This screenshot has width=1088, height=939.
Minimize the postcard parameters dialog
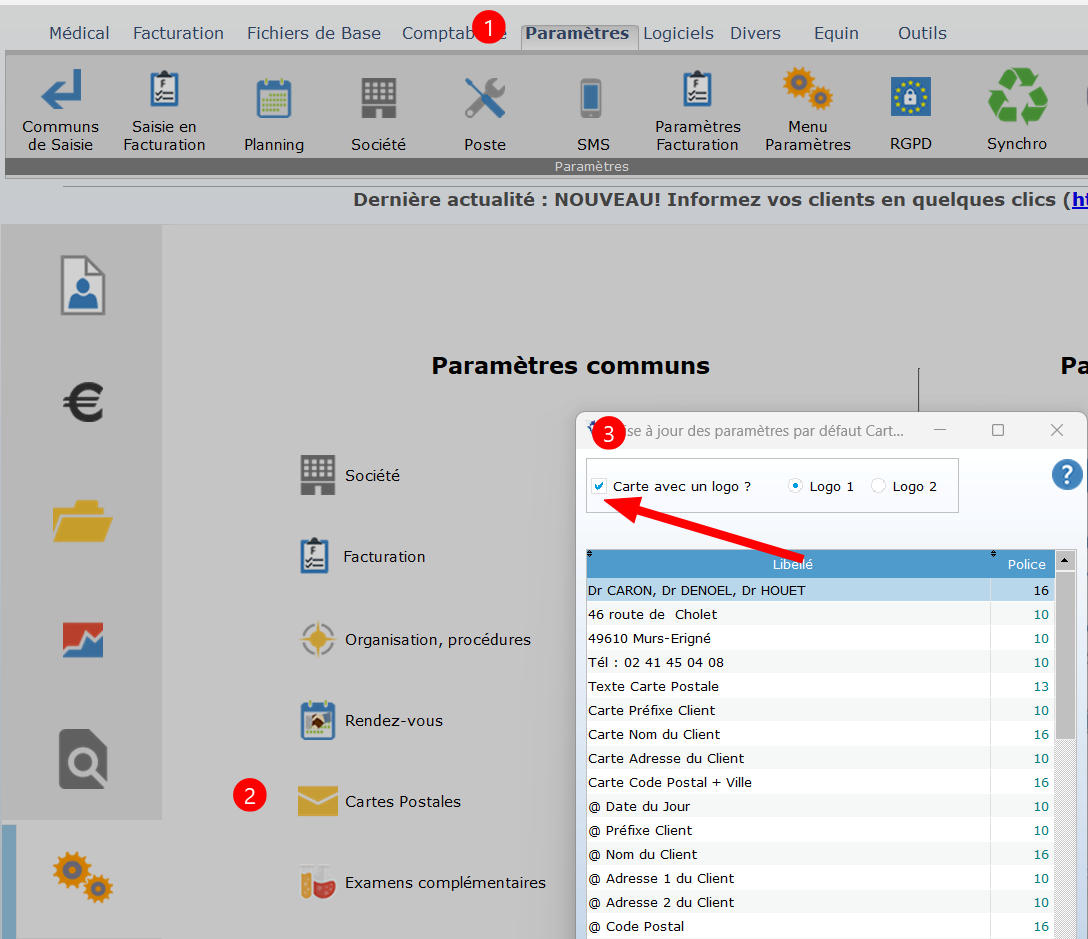(940, 430)
